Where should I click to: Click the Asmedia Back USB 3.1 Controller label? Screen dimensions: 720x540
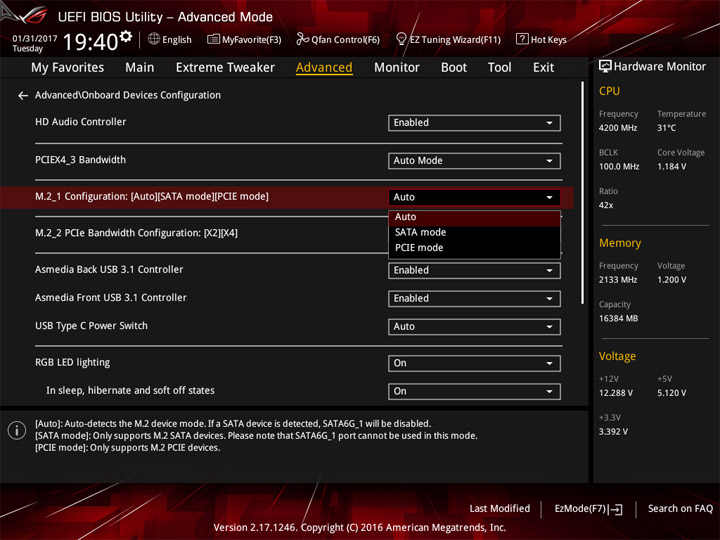pyautogui.click(x=109, y=270)
